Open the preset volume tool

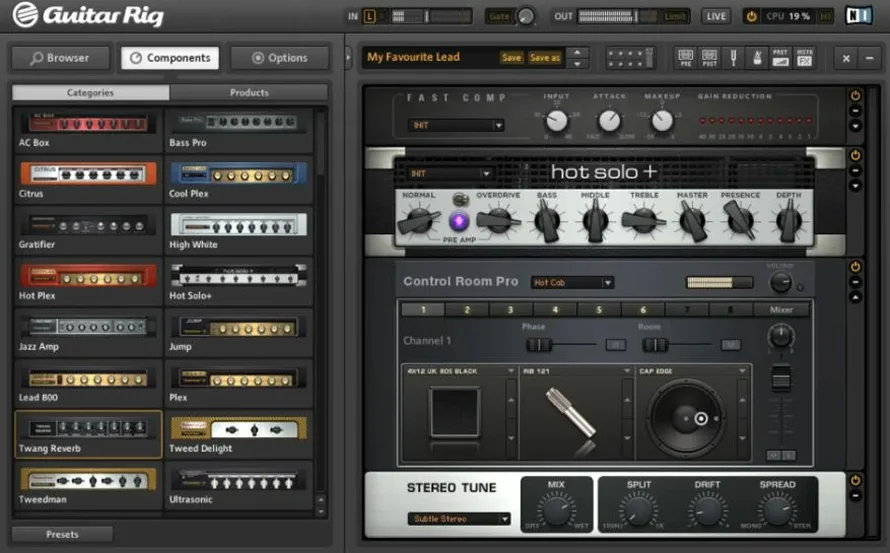point(781,57)
